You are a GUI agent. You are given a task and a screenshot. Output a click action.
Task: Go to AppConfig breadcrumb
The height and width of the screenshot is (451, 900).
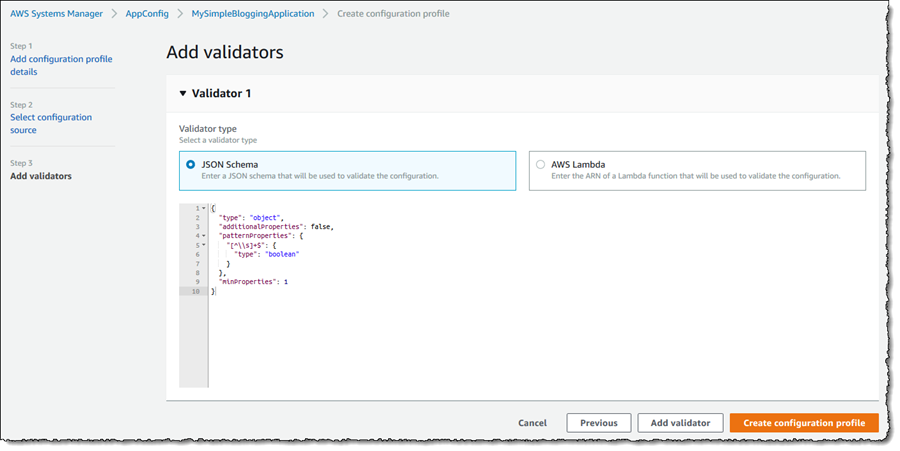click(x=147, y=14)
